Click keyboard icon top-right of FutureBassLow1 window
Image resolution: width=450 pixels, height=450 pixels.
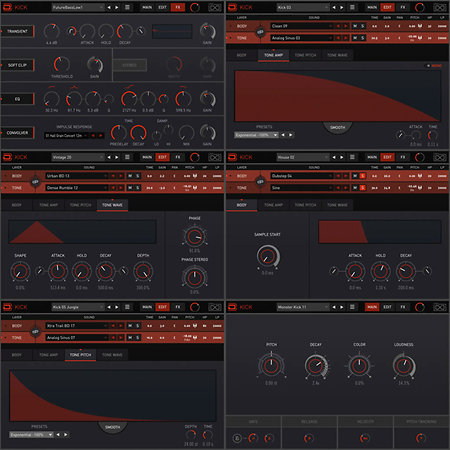(x=215, y=7)
